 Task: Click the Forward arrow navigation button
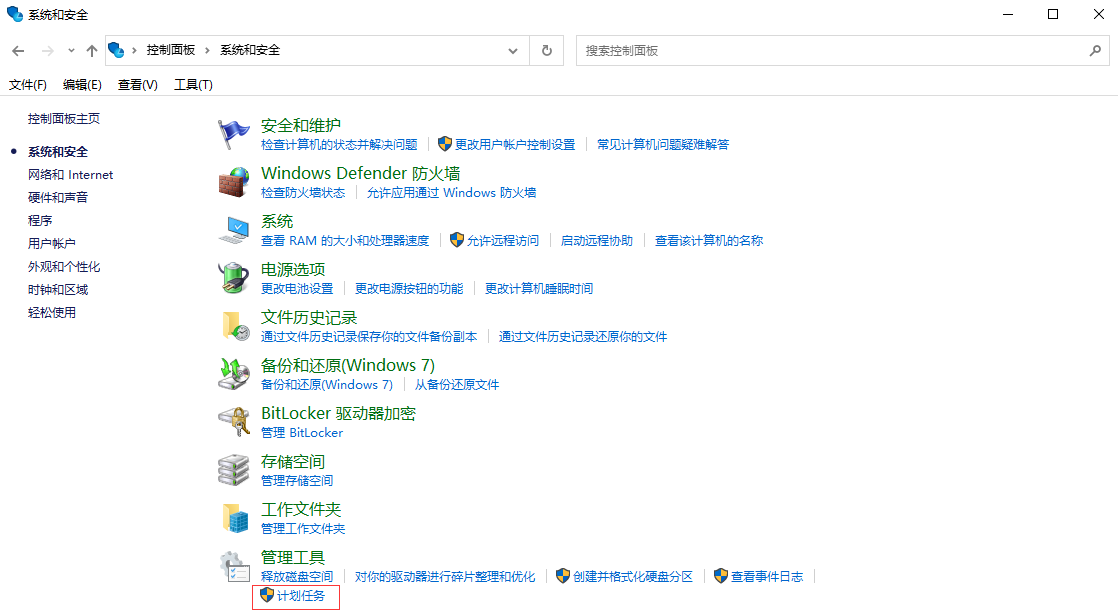coord(48,51)
